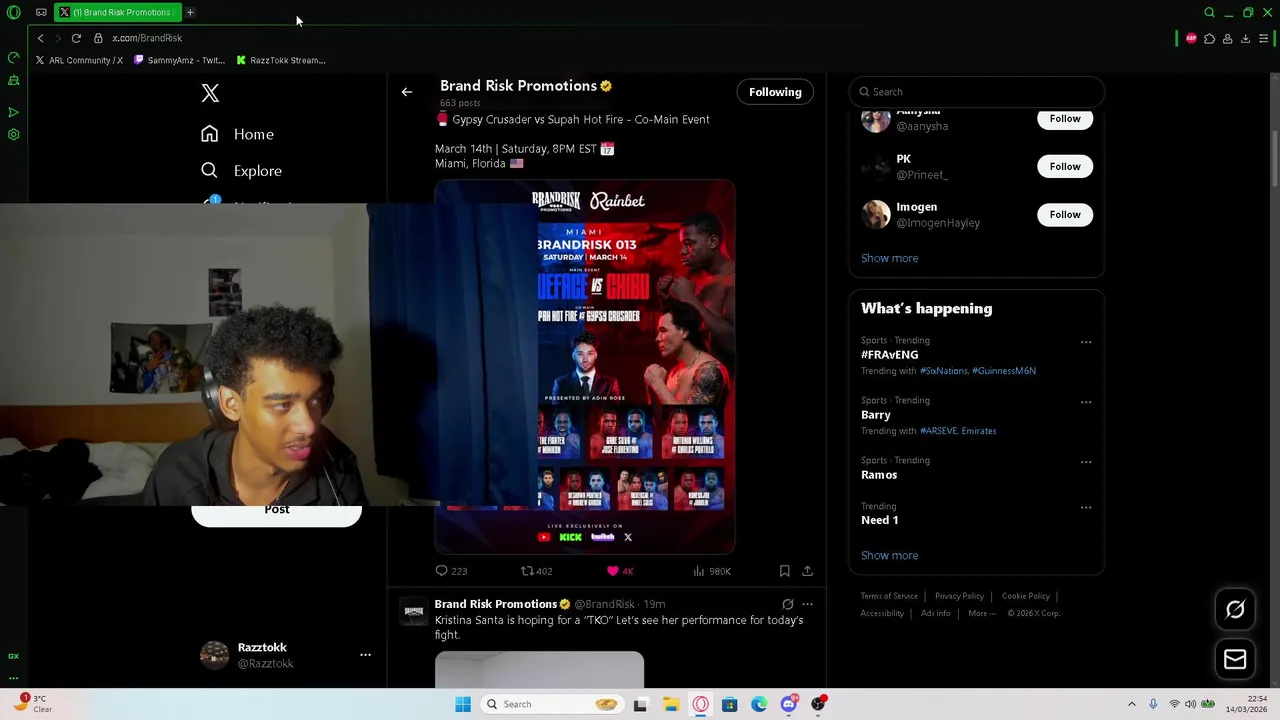Open GX Corner gamepad icon
Viewport: 1280px width, 720px height.
coord(41,13)
